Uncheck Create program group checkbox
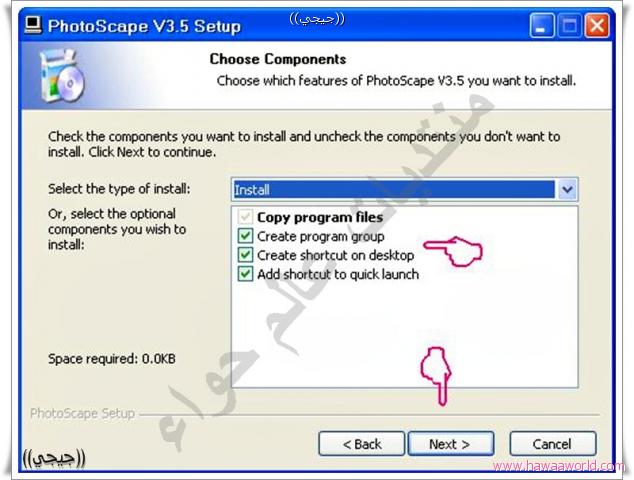The width and height of the screenshot is (634, 480). tap(245, 236)
